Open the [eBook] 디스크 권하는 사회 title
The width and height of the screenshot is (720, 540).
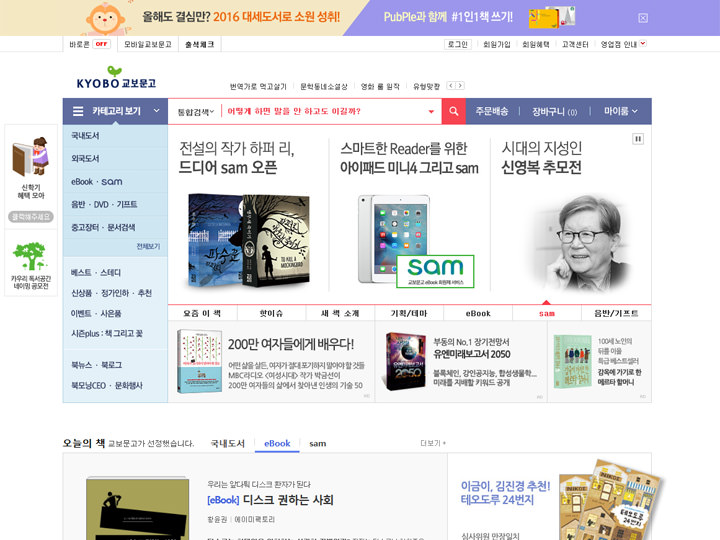coord(270,500)
